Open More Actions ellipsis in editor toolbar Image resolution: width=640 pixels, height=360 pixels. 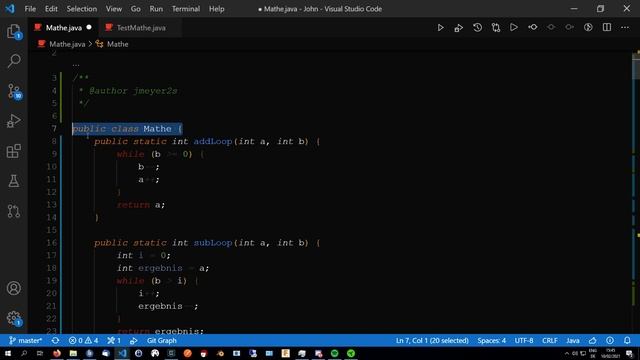coord(625,27)
